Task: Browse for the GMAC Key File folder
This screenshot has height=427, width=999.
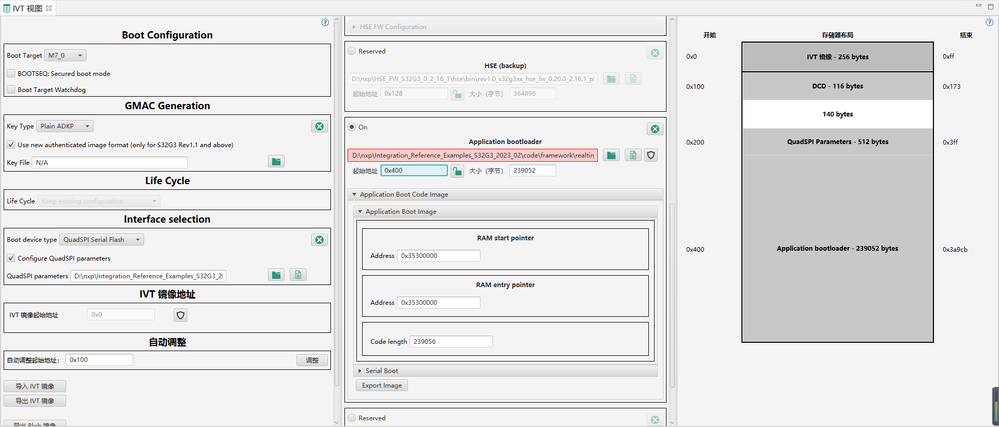Action: click(x=276, y=162)
